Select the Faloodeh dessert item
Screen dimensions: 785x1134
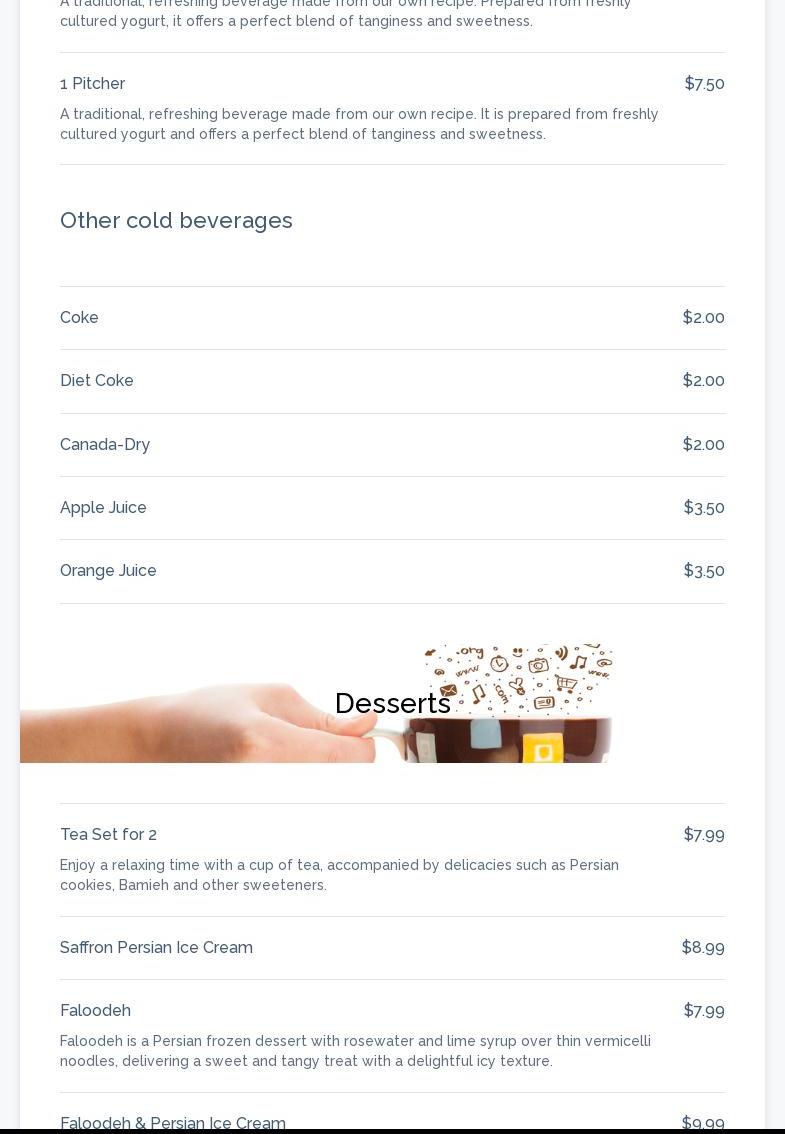coord(95,1011)
